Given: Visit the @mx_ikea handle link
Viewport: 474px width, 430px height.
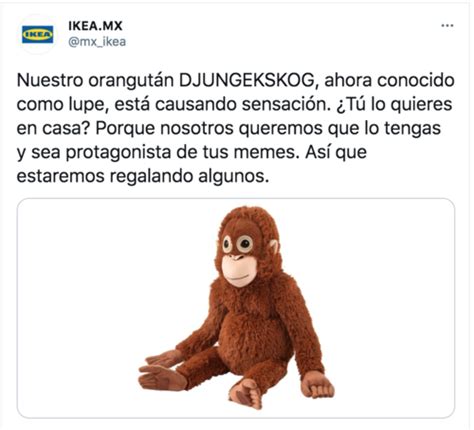Looking at the screenshot, I should [97, 42].
